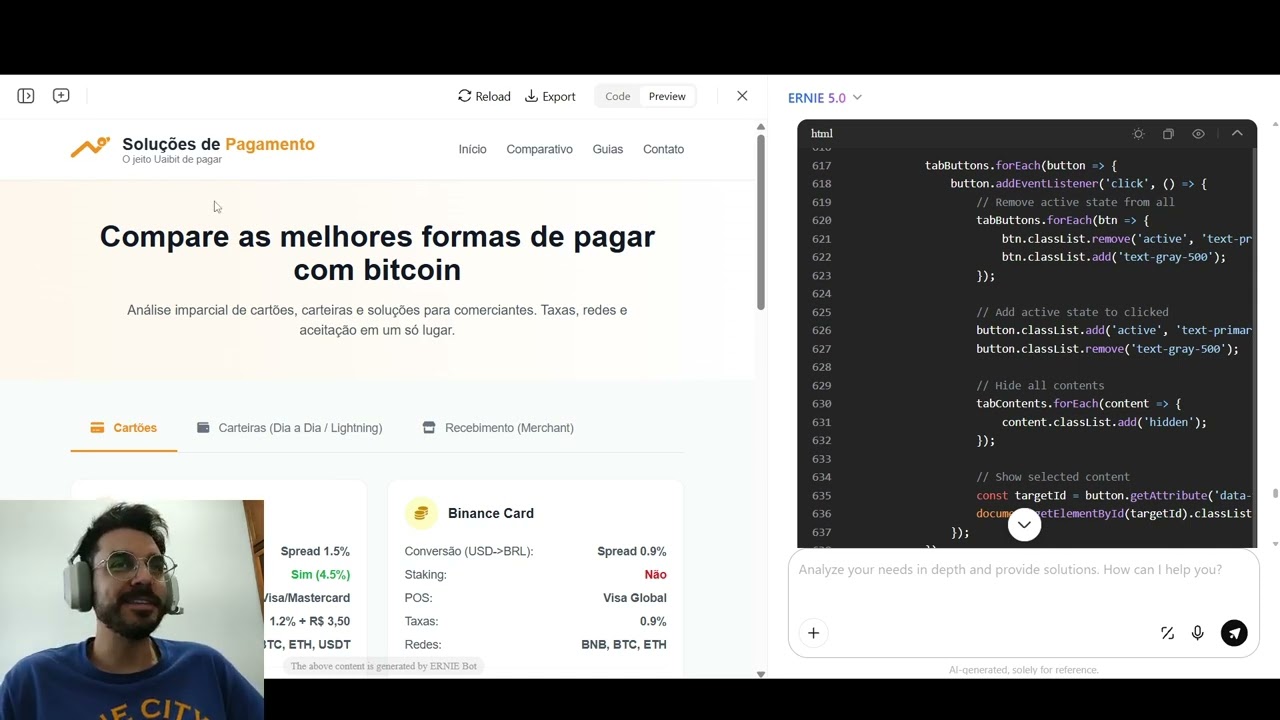Export the generated page
1280x720 pixels.
tap(550, 96)
